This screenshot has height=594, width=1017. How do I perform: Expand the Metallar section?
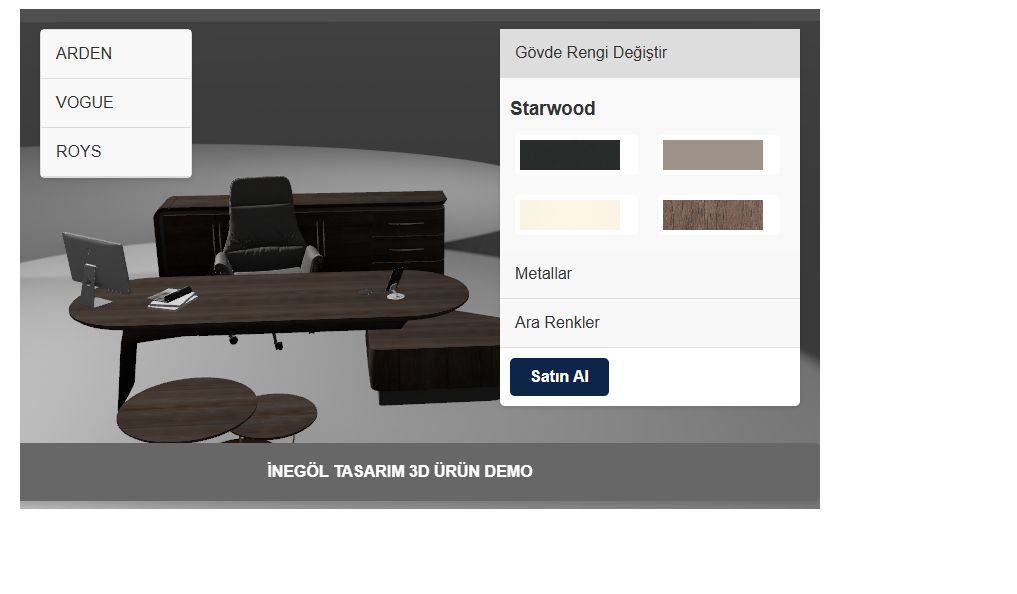point(649,274)
